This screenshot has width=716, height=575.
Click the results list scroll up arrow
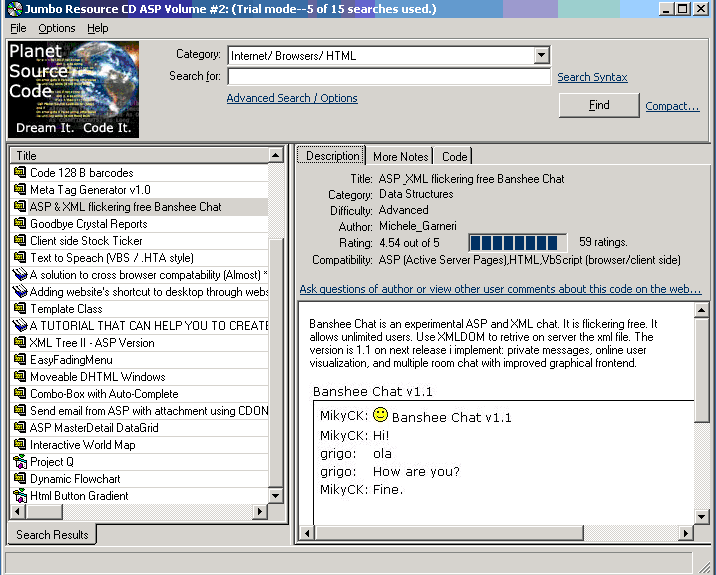click(x=275, y=156)
